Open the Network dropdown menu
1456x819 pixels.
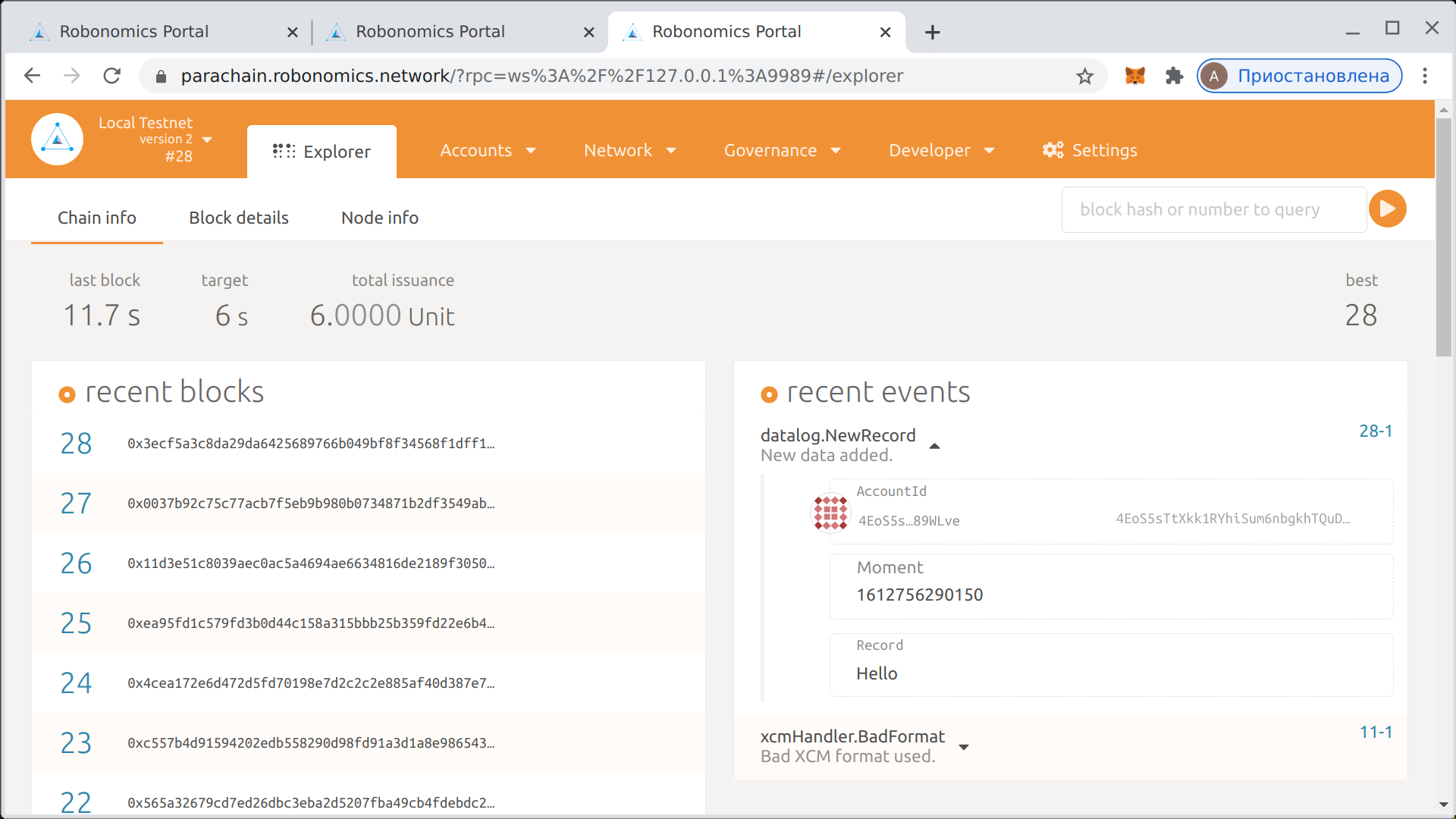coord(629,150)
